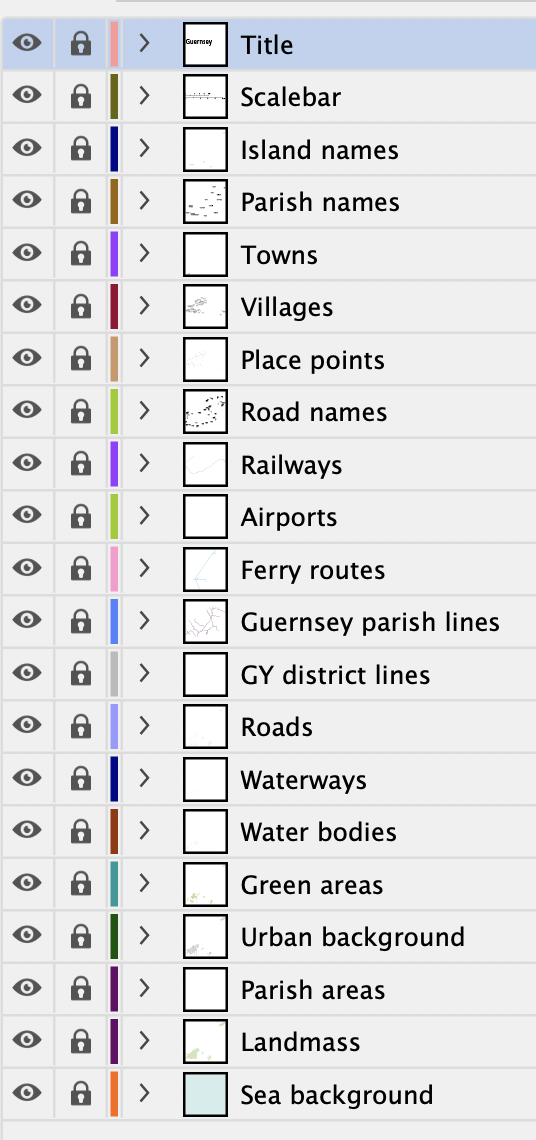Unlock the Title layer via lock icon
This screenshot has width=536, height=1140.
81,44
